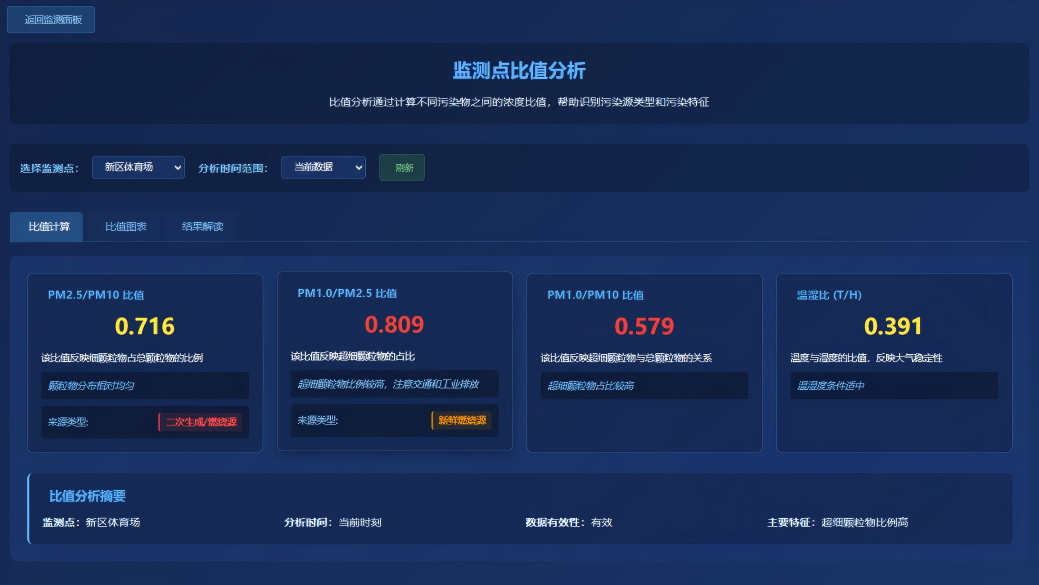Viewport: 1039px width, 585px height.
Task: Click the orange 新鲜燃烧源 source tag
Action: tap(461, 421)
